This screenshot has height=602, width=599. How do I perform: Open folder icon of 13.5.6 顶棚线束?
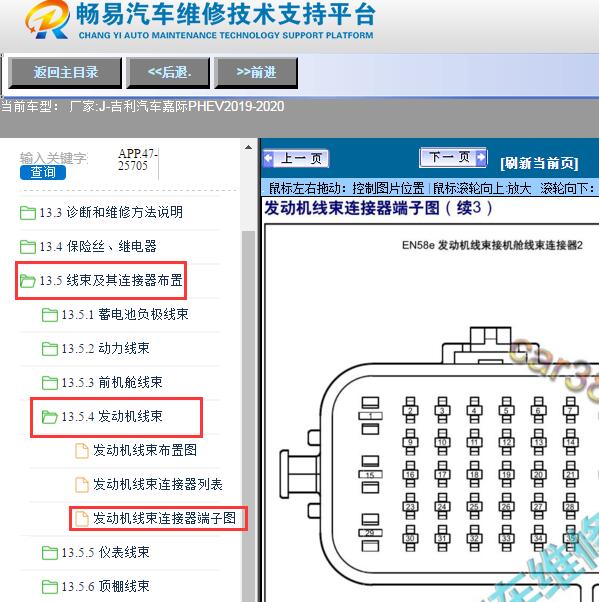(x=50, y=587)
